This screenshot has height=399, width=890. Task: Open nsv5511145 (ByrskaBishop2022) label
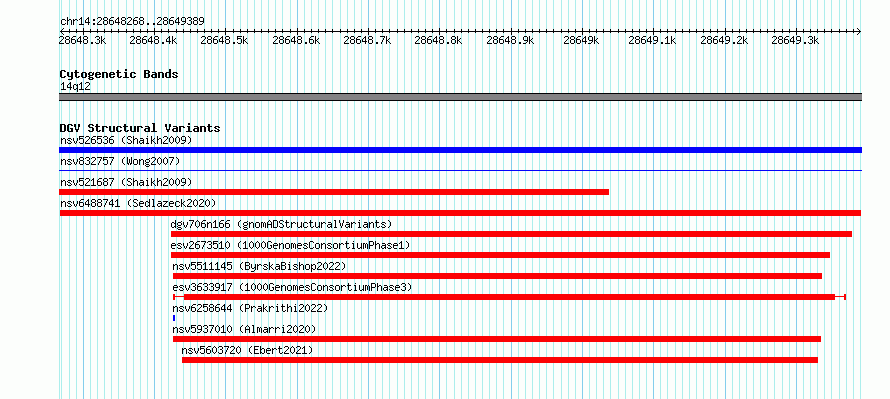(259, 266)
